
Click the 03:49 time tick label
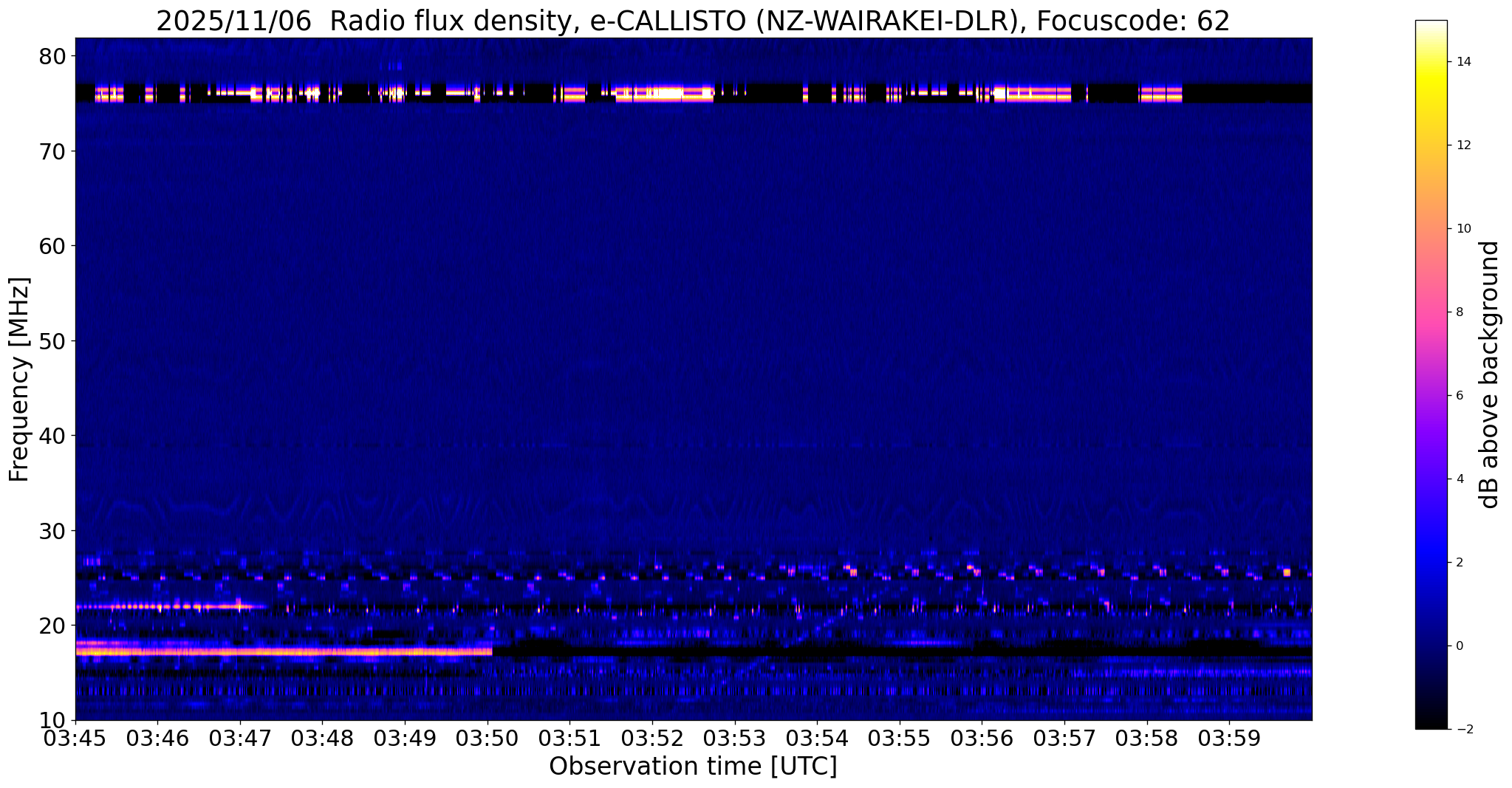(406, 739)
